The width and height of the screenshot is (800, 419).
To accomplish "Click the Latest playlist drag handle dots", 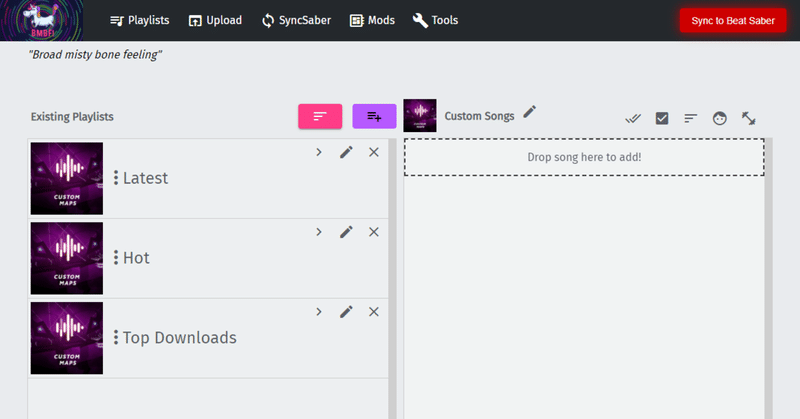I will click(x=116, y=178).
